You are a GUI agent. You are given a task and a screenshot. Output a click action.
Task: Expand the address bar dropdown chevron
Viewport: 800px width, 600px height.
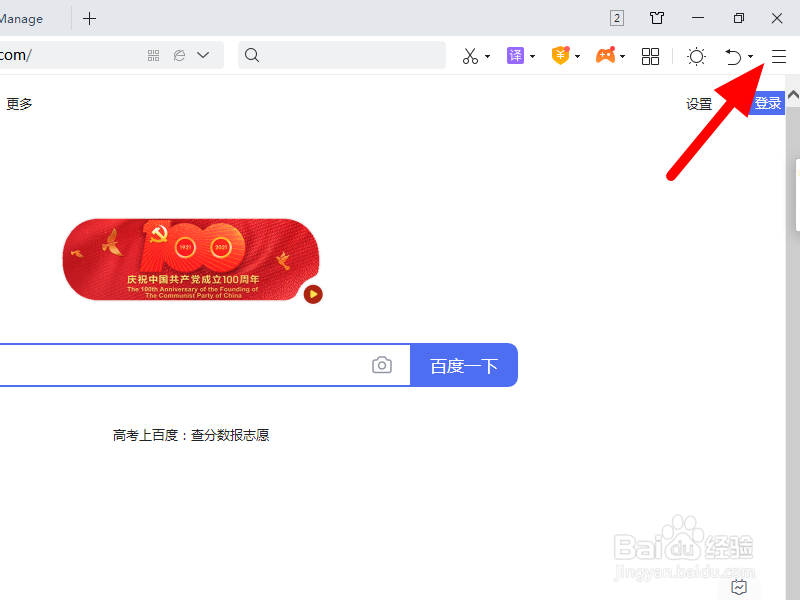pos(202,56)
